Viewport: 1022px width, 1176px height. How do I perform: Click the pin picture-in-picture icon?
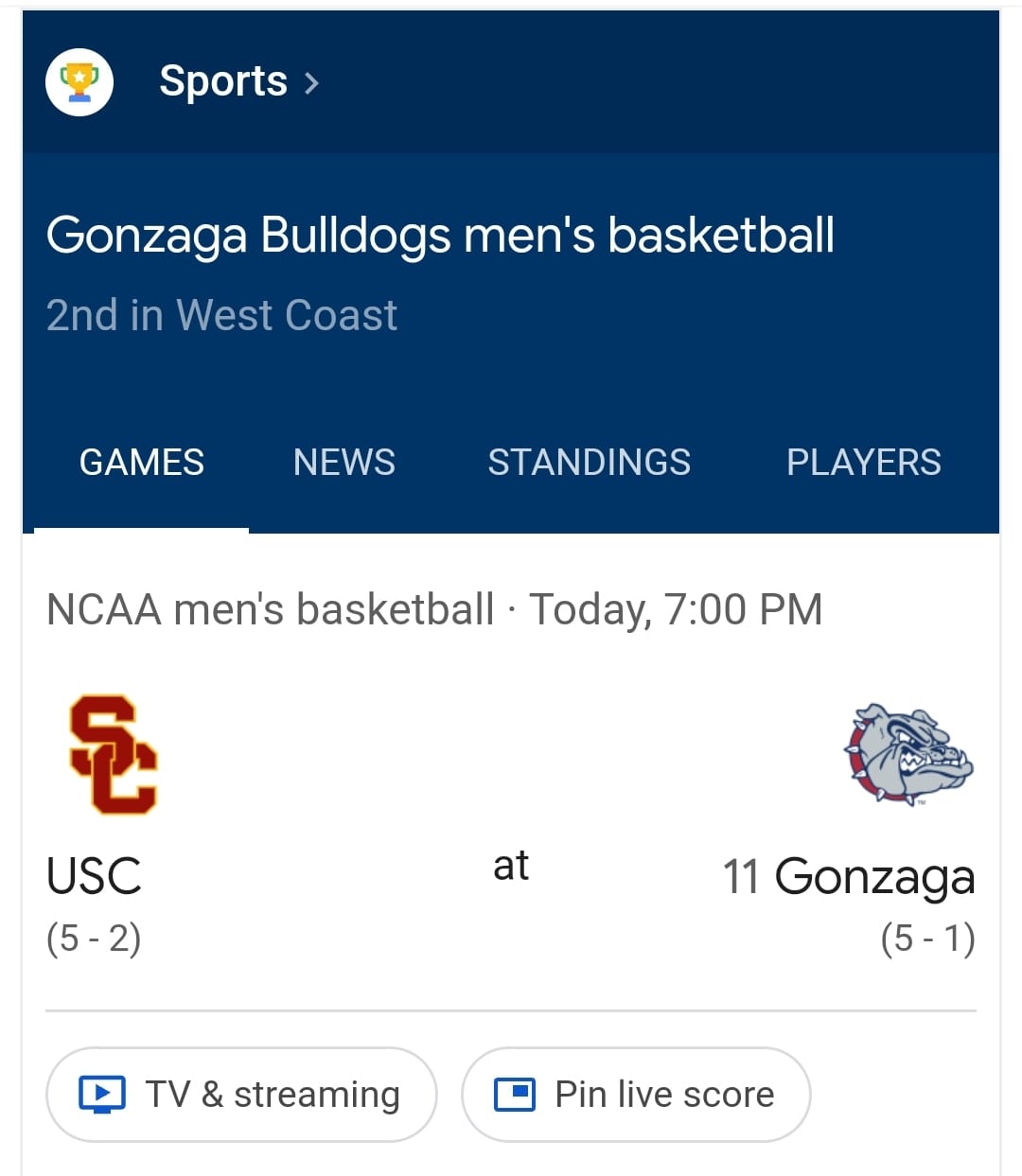click(516, 1095)
